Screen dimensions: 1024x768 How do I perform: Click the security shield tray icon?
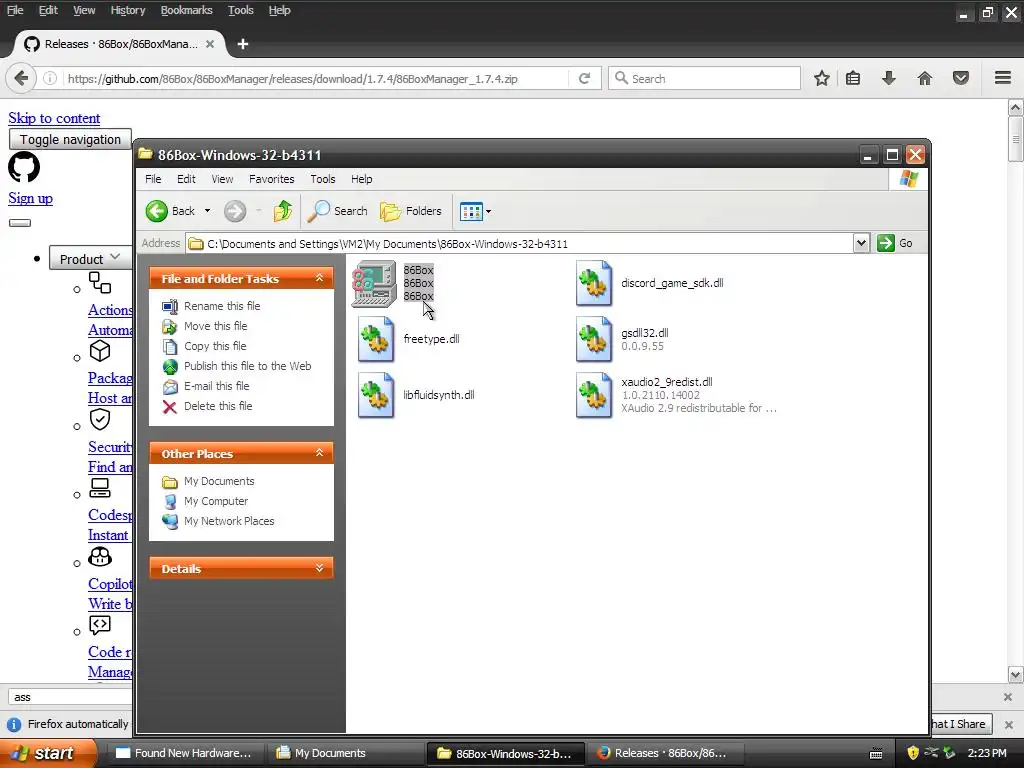pos(913,753)
